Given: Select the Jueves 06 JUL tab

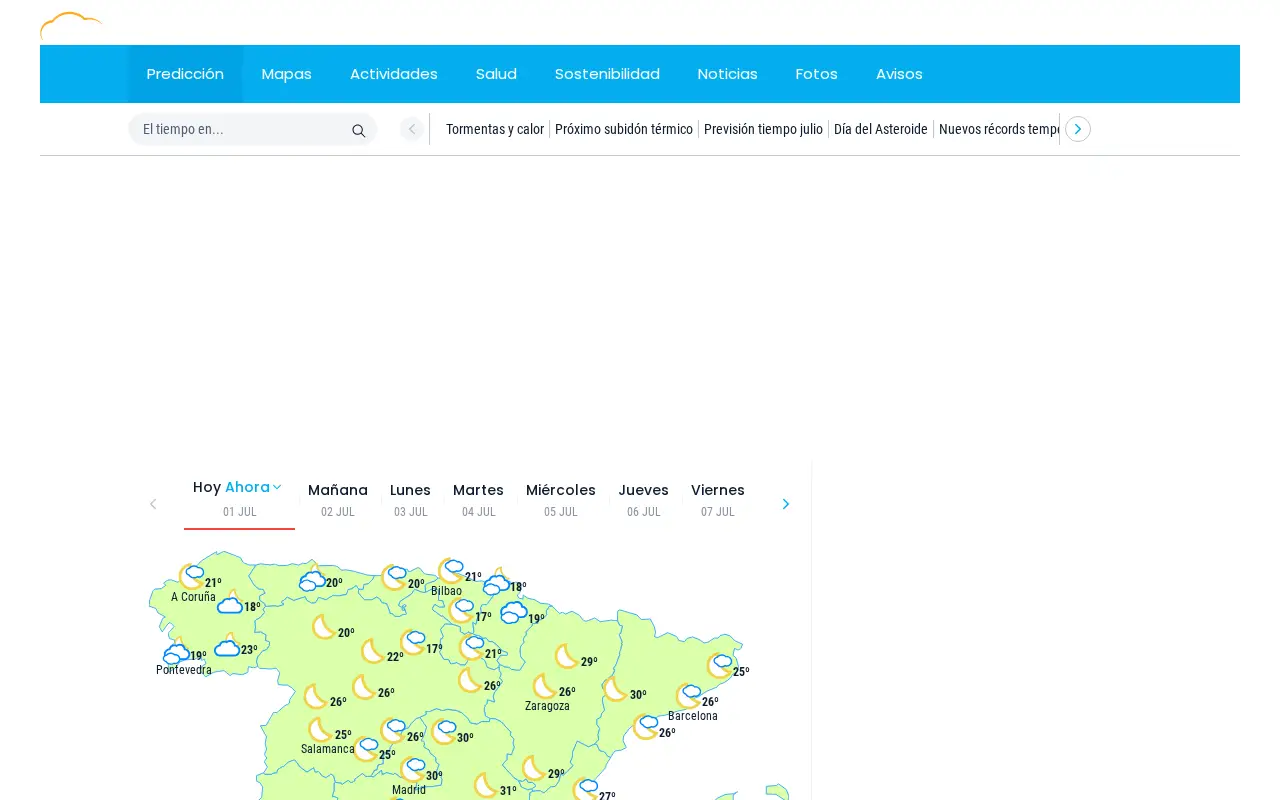Looking at the screenshot, I should click(x=643, y=499).
